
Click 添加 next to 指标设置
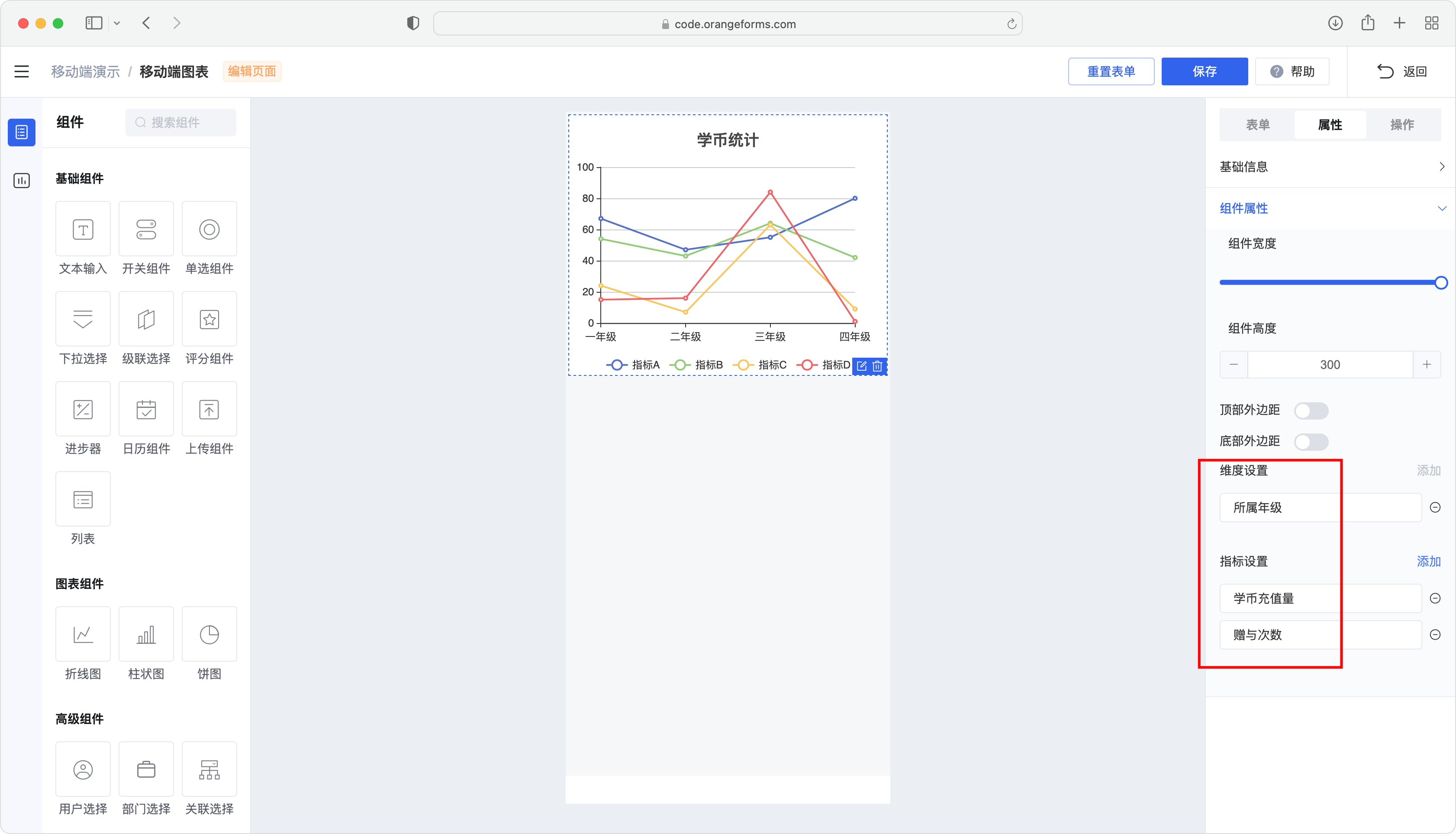pyautogui.click(x=1429, y=561)
